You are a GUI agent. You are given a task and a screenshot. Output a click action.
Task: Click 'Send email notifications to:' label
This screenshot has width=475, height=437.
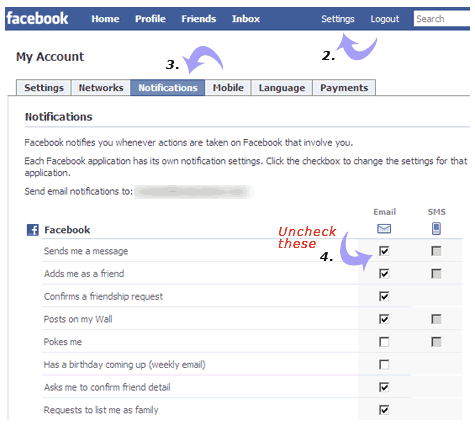point(79,191)
